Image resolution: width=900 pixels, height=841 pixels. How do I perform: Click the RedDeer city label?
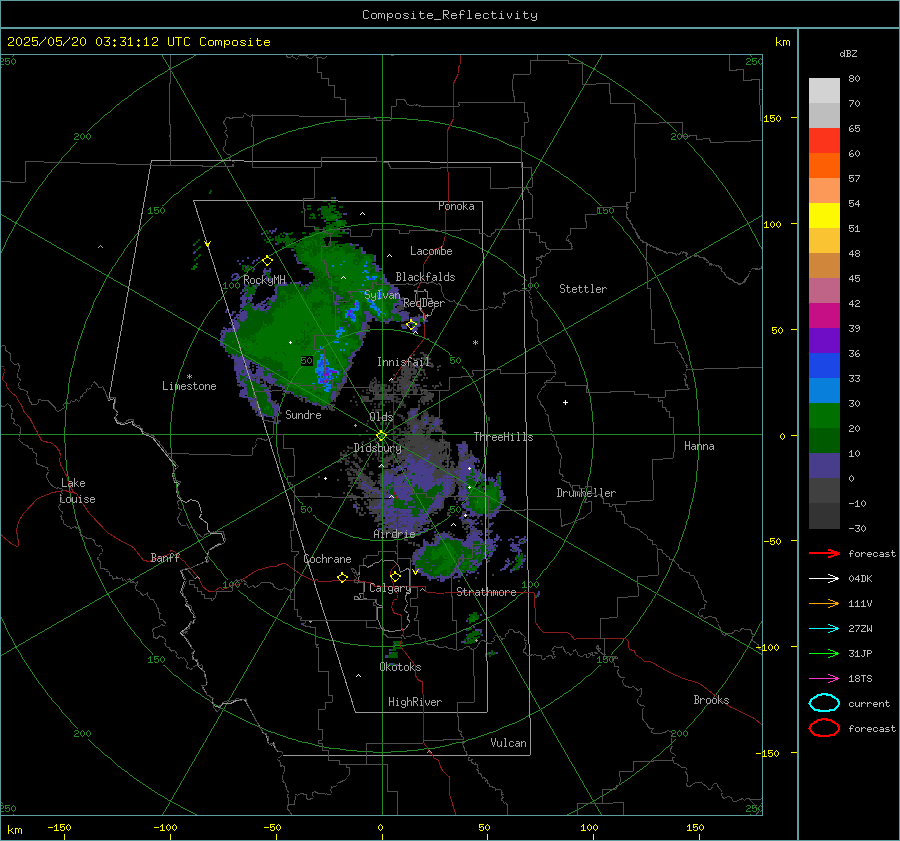tap(424, 303)
